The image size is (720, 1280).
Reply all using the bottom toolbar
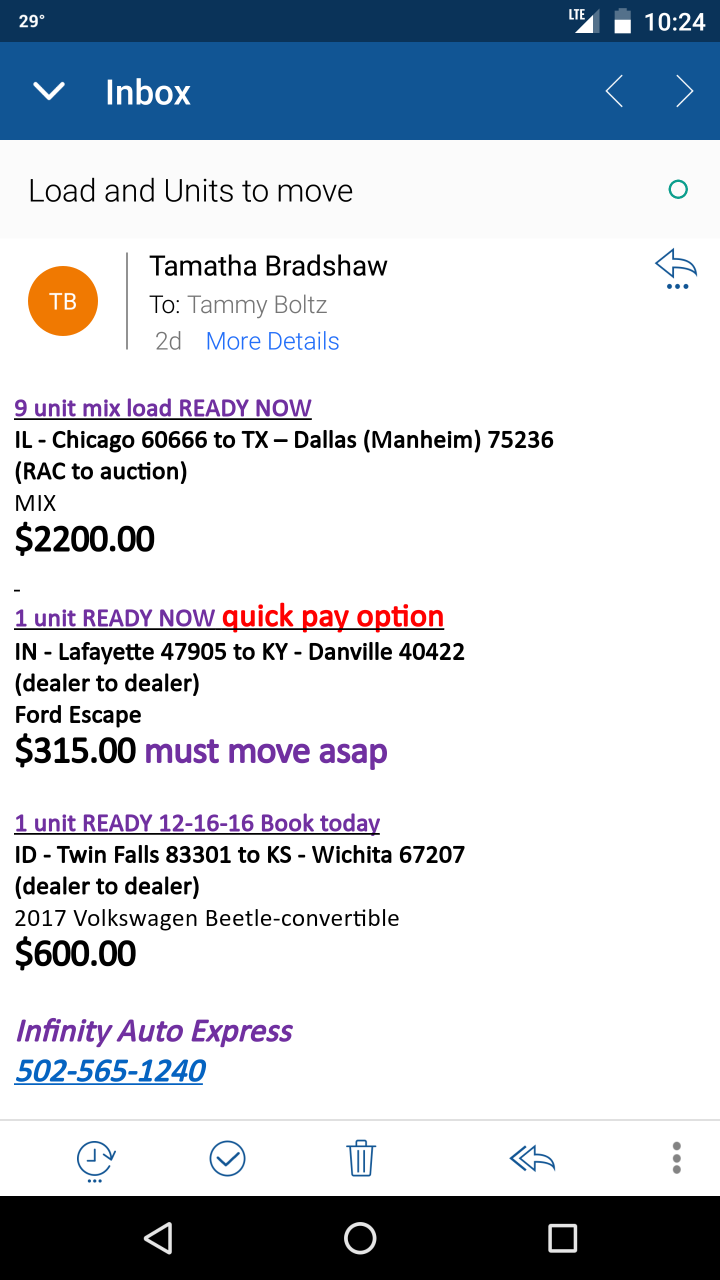532,1158
